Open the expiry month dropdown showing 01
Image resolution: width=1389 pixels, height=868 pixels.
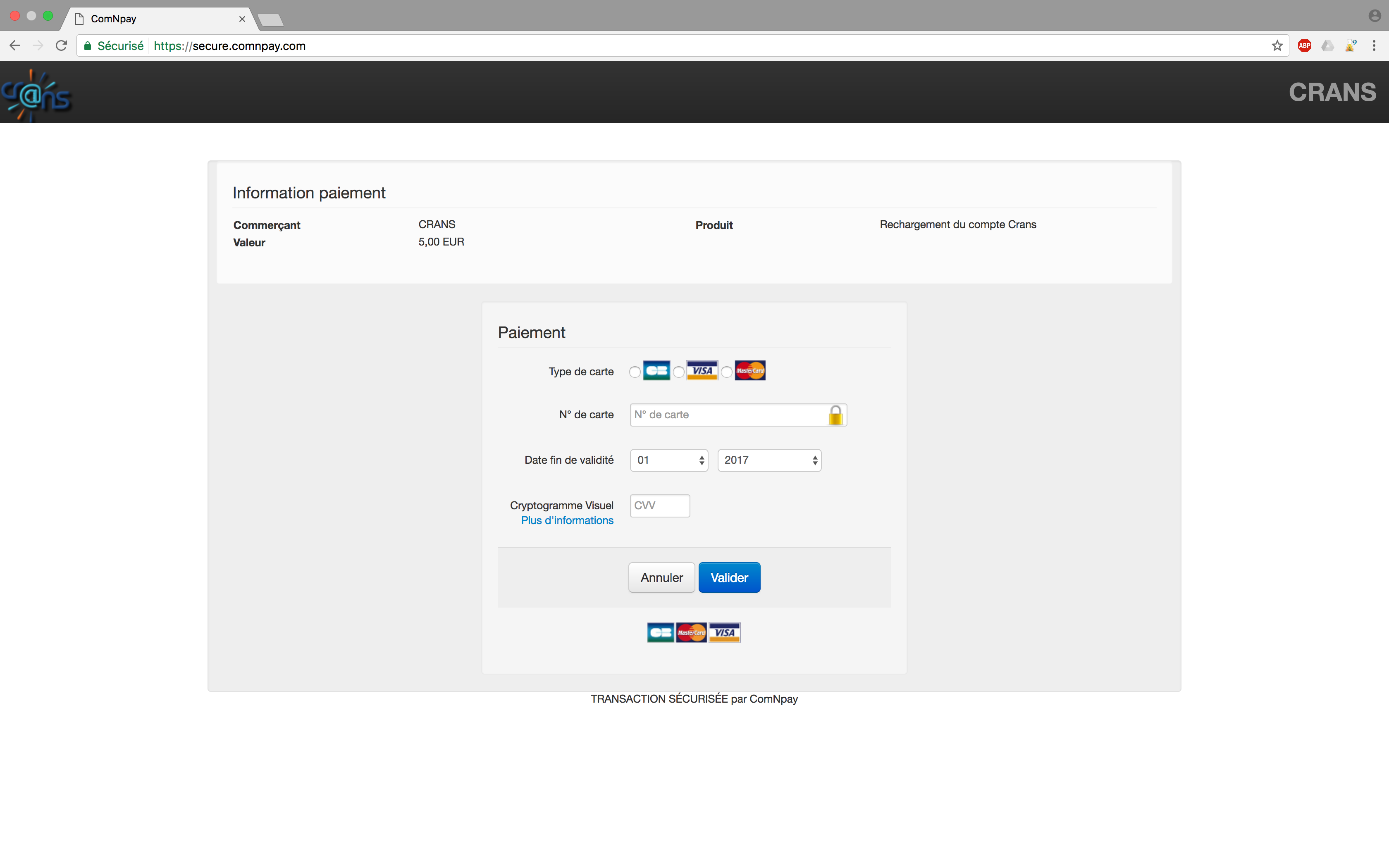(669, 460)
